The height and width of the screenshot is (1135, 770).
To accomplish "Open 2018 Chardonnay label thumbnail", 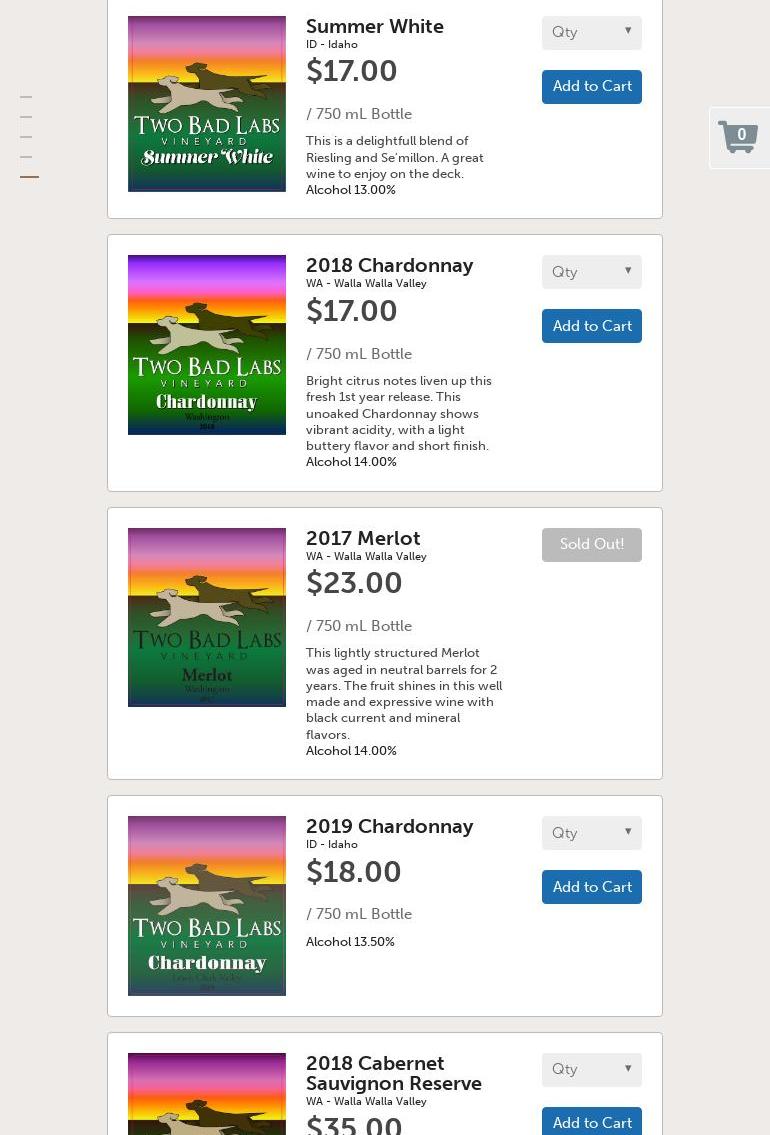I will (x=207, y=345).
